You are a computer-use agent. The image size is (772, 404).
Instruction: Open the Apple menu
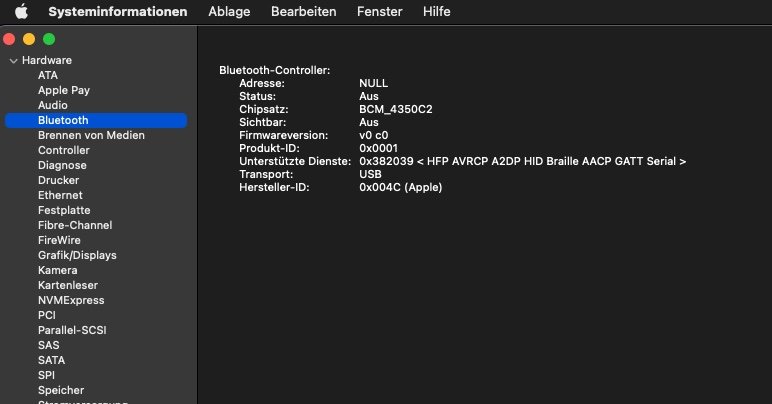tap(20, 12)
